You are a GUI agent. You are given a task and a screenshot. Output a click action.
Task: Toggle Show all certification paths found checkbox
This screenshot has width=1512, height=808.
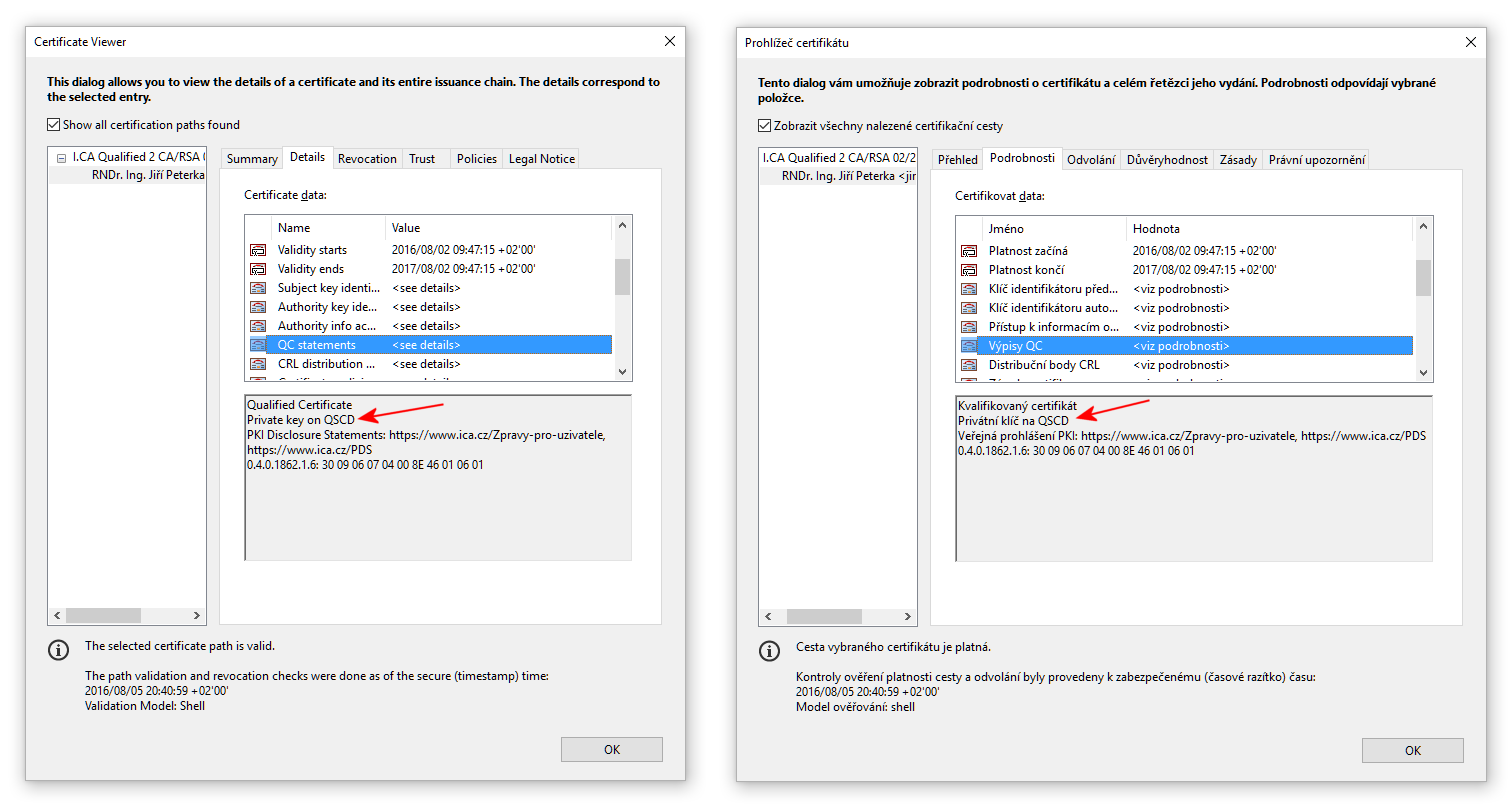[x=53, y=125]
